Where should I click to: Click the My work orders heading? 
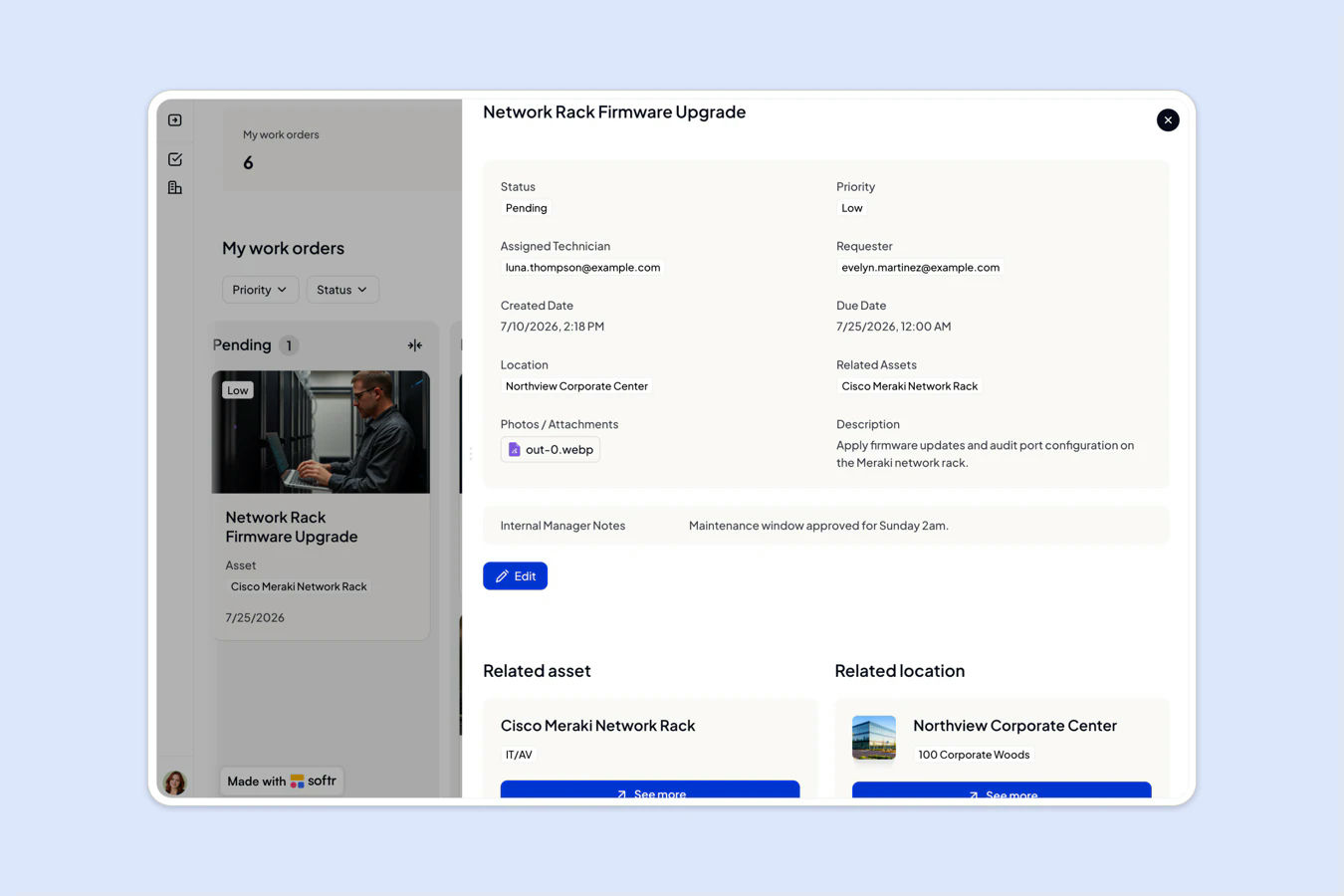point(283,249)
